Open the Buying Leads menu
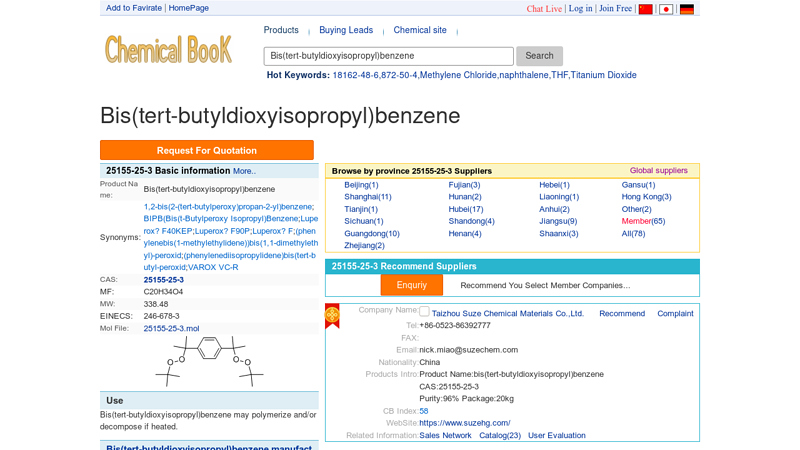 coord(346,30)
